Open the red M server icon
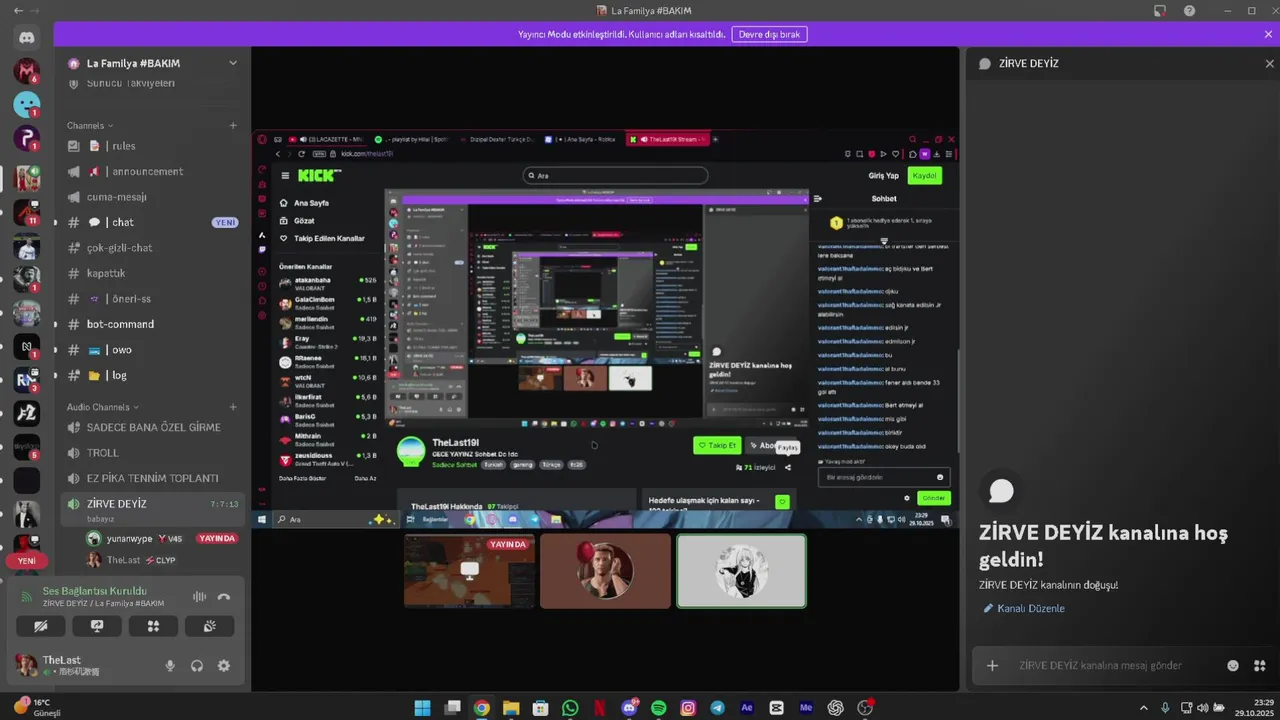 [x=27, y=71]
